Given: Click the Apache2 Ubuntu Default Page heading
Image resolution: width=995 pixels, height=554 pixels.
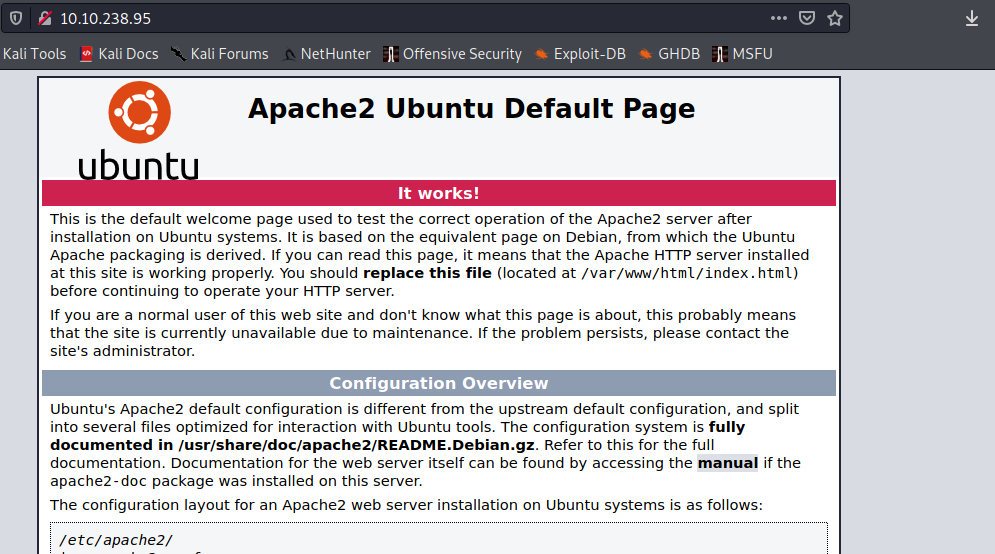Looking at the screenshot, I should 471,109.
